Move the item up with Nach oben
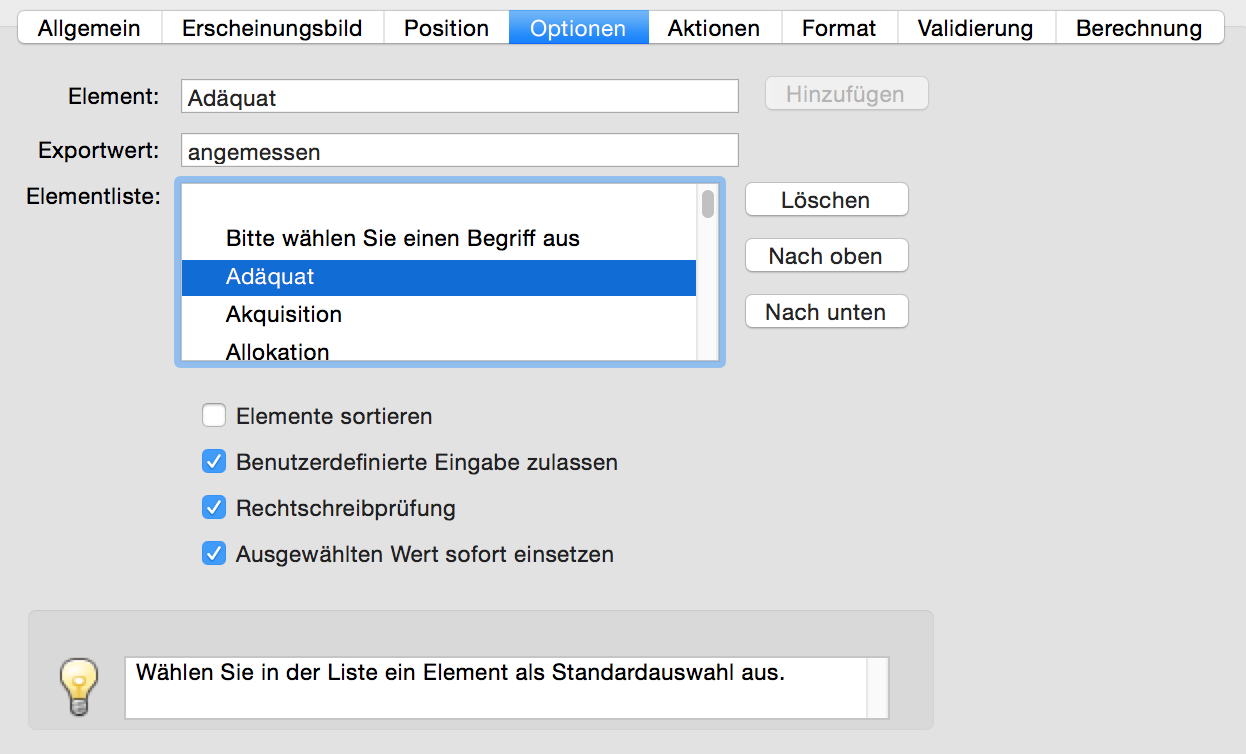This screenshot has height=754, width=1246. [x=826, y=256]
